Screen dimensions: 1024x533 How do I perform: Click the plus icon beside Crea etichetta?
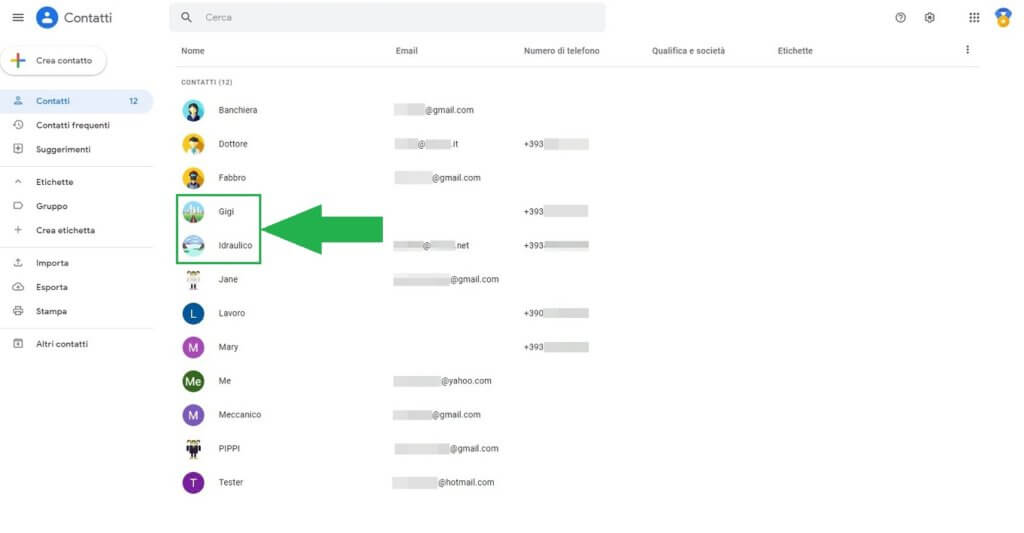[x=18, y=230]
